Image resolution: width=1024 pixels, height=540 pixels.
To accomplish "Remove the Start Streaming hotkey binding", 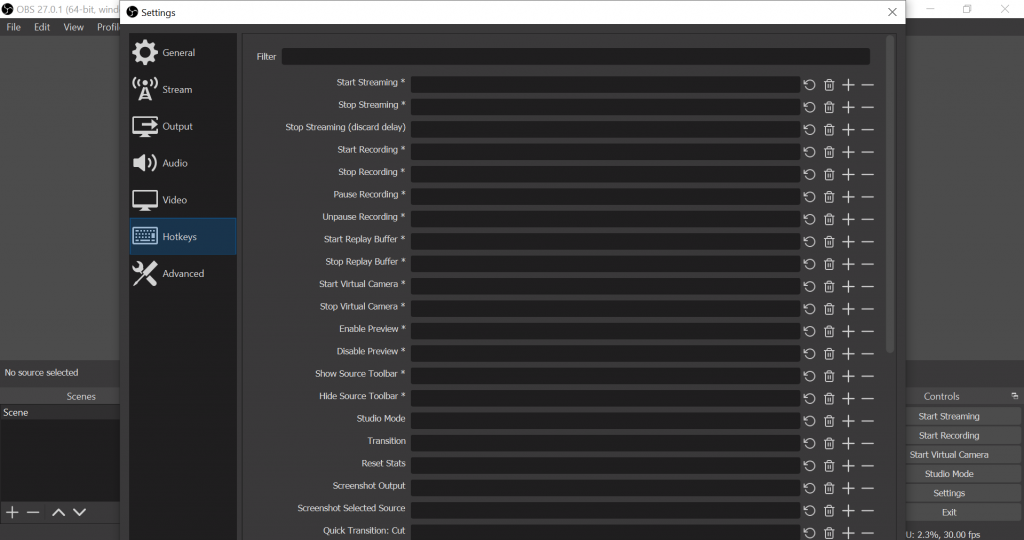I will (x=867, y=85).
